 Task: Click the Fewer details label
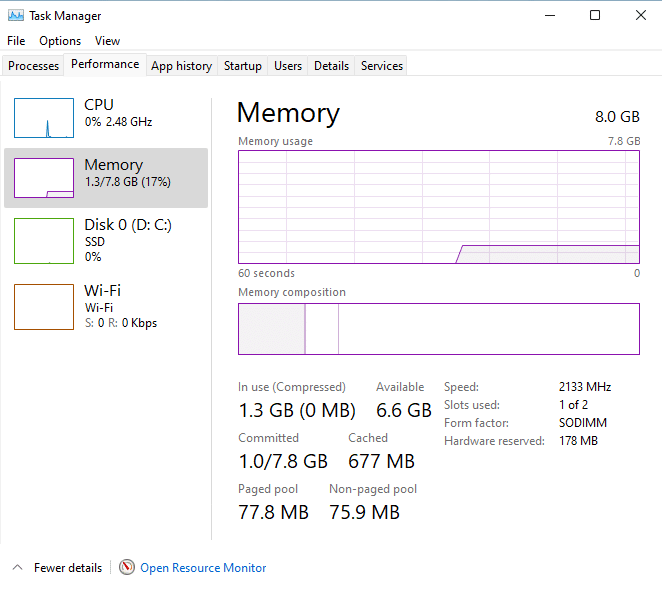68,568
